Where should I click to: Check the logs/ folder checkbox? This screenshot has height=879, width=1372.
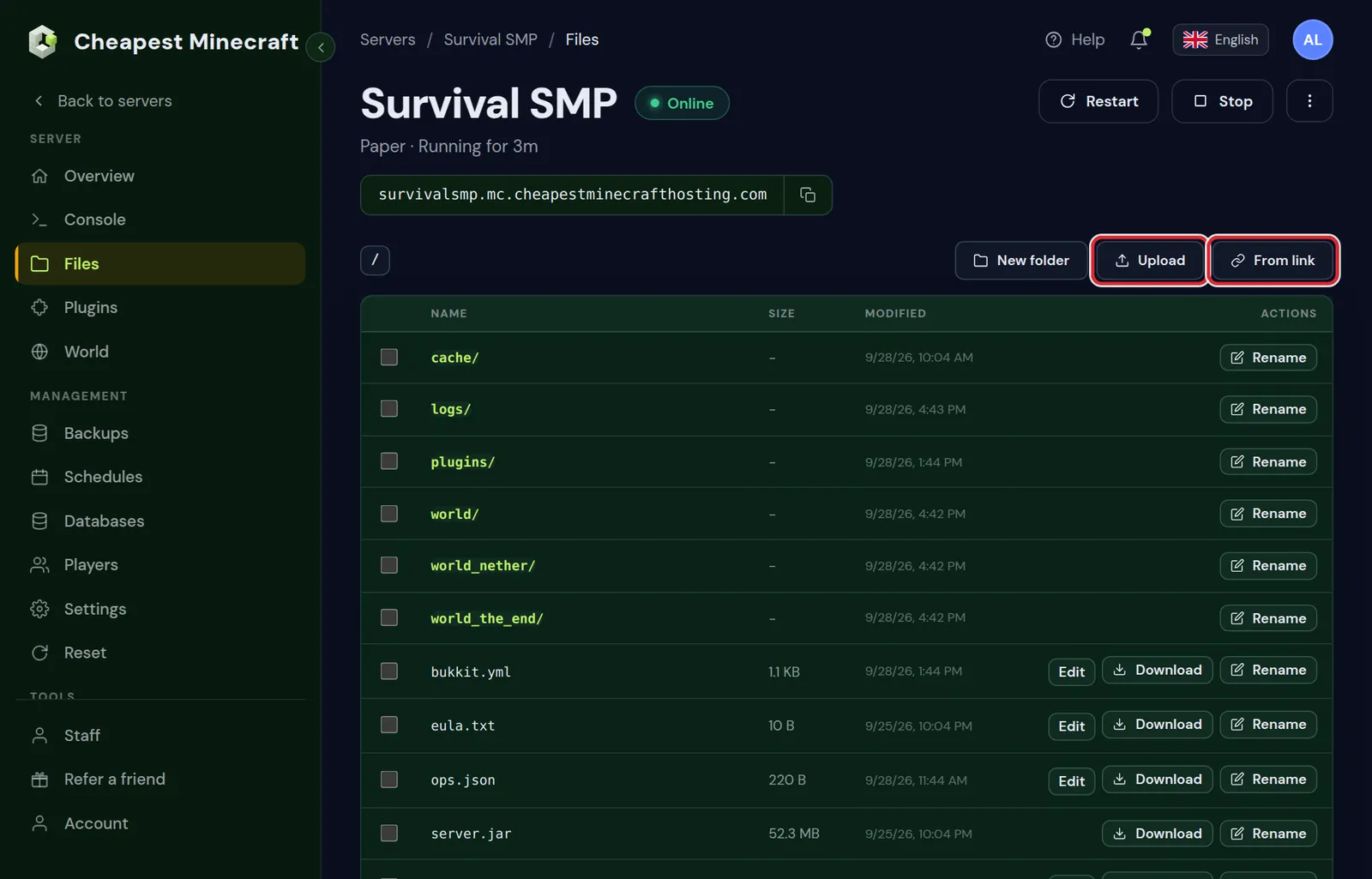click(x=389, y=409)
